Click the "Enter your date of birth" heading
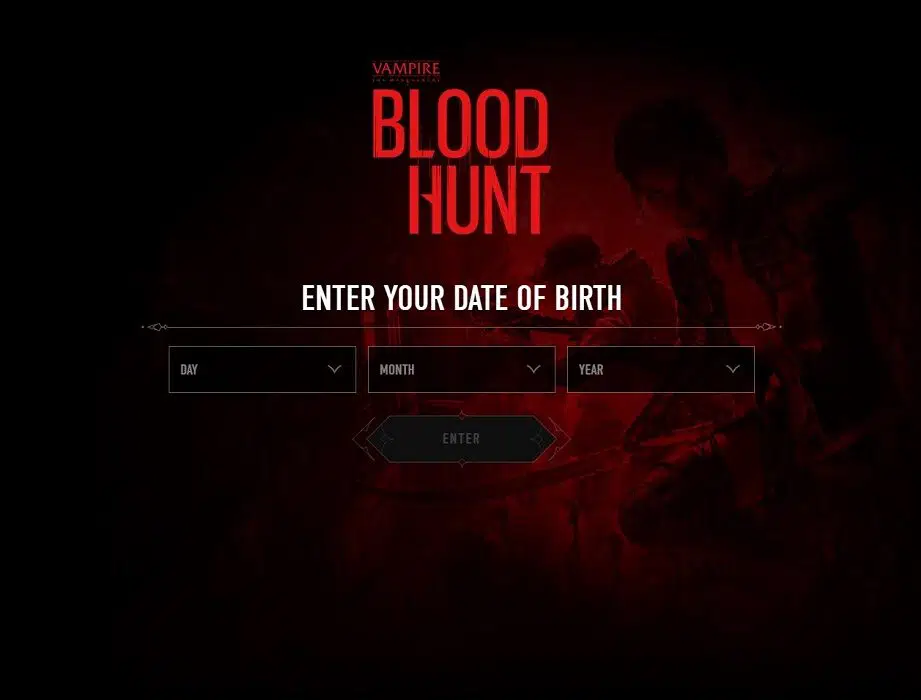Screen dimensions: 921x700 tap(462, 298)
